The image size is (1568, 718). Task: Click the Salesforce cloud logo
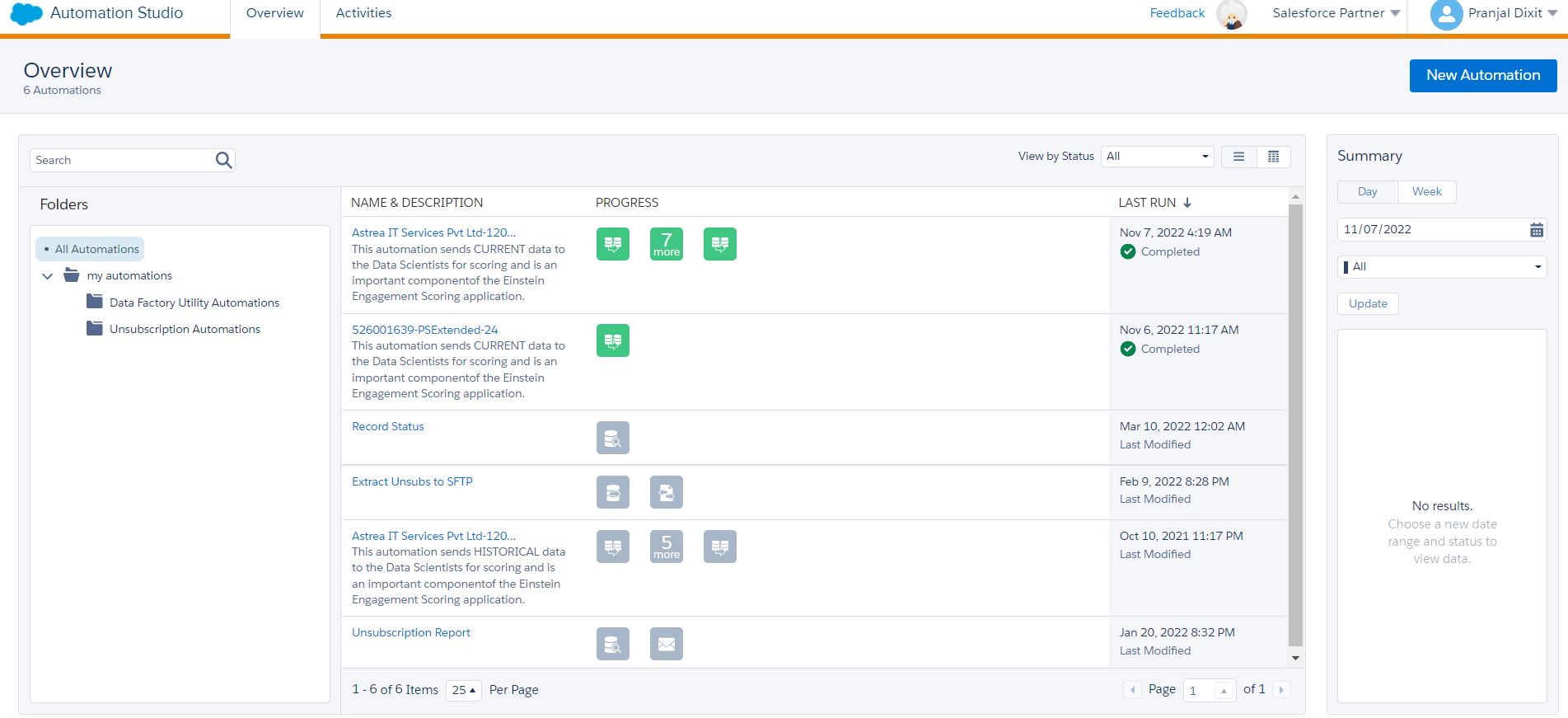[x=26, y=14]
